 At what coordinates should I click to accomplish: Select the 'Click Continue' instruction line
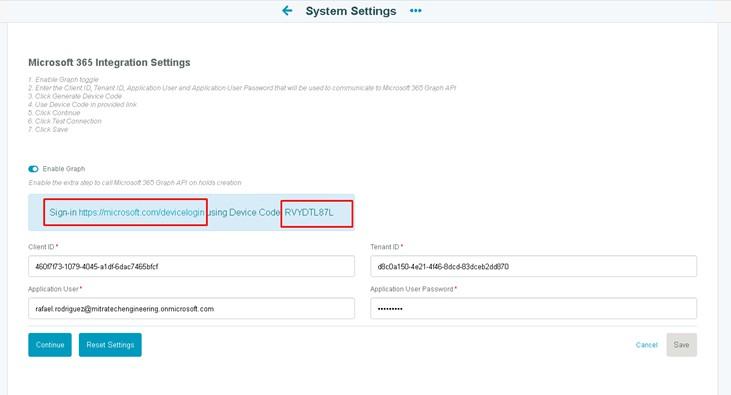54,113
